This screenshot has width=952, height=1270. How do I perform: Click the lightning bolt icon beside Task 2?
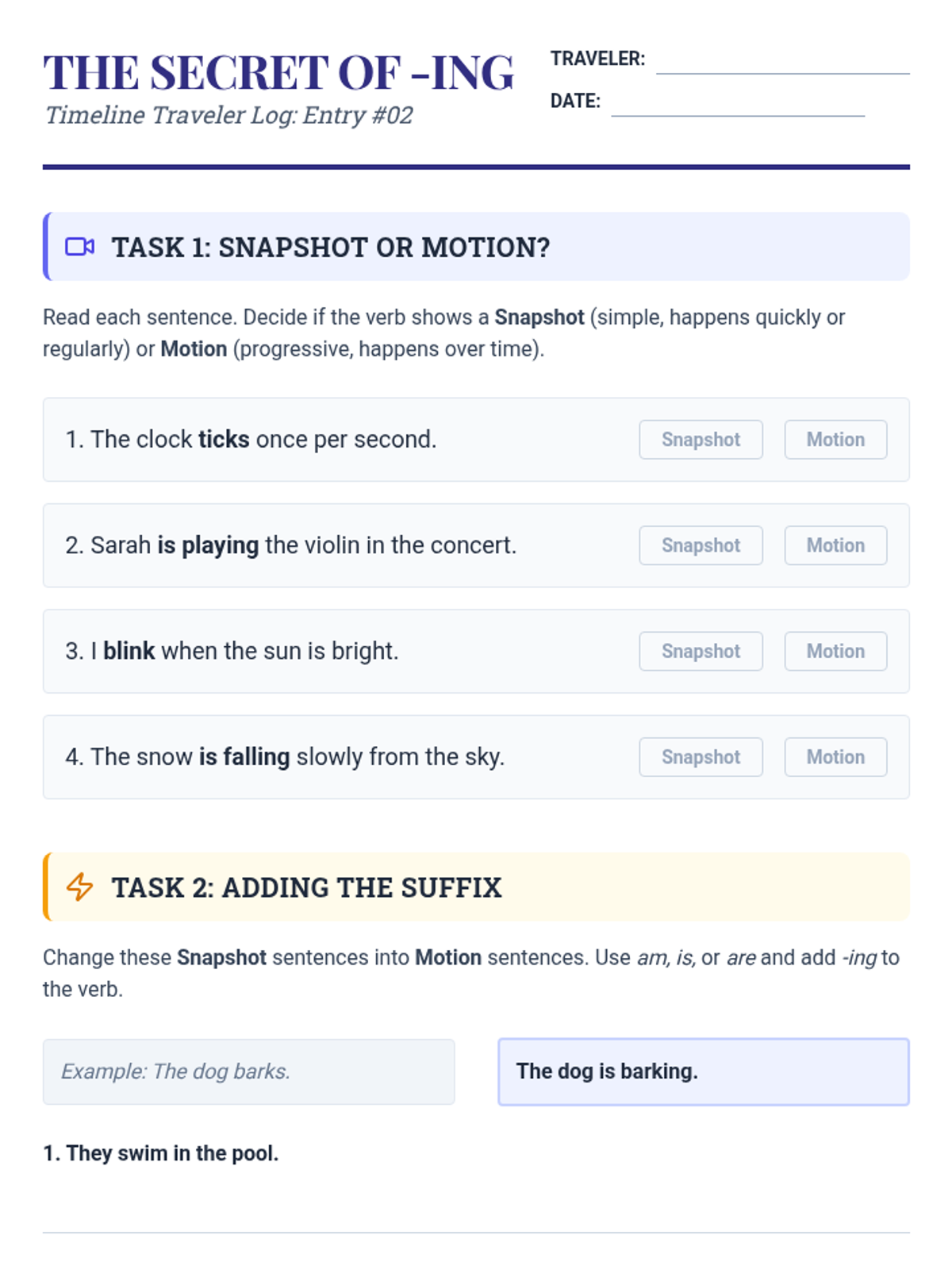click(x=79, y=887)
